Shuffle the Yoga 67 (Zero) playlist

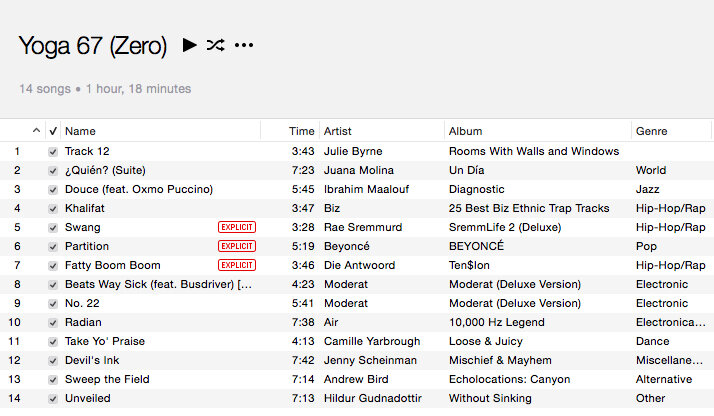click(x=215, y=45)
